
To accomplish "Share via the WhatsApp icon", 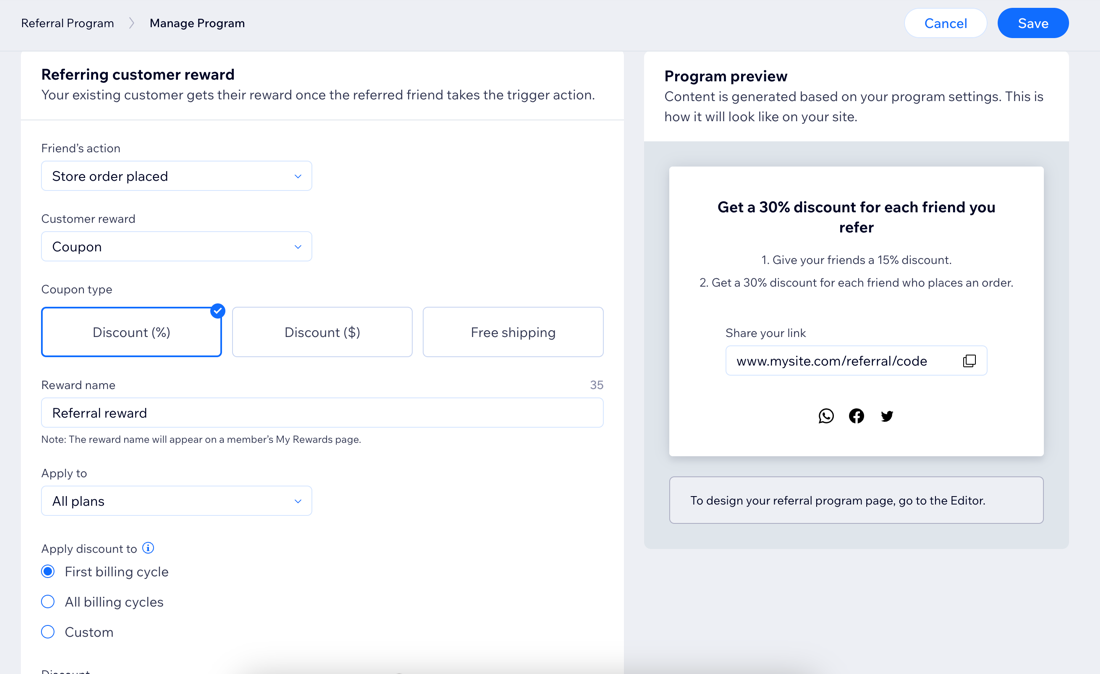I will (826, 416).
